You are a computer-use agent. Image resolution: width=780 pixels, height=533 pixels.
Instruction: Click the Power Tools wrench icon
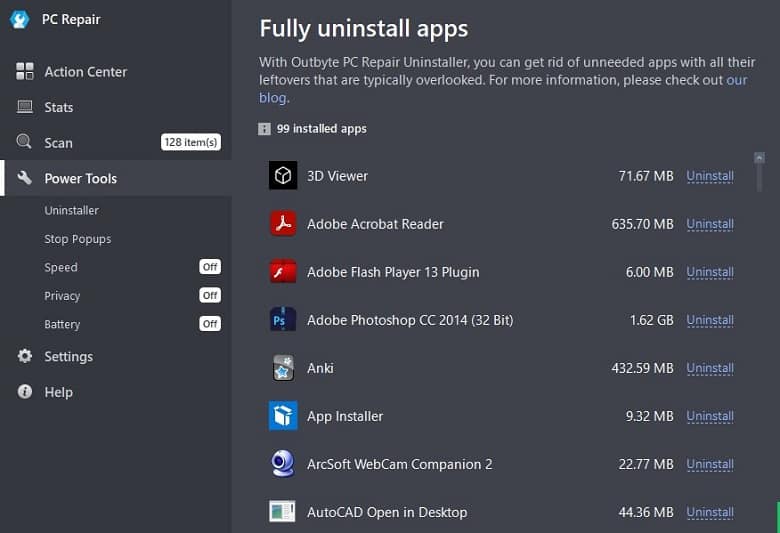[24, 178]
